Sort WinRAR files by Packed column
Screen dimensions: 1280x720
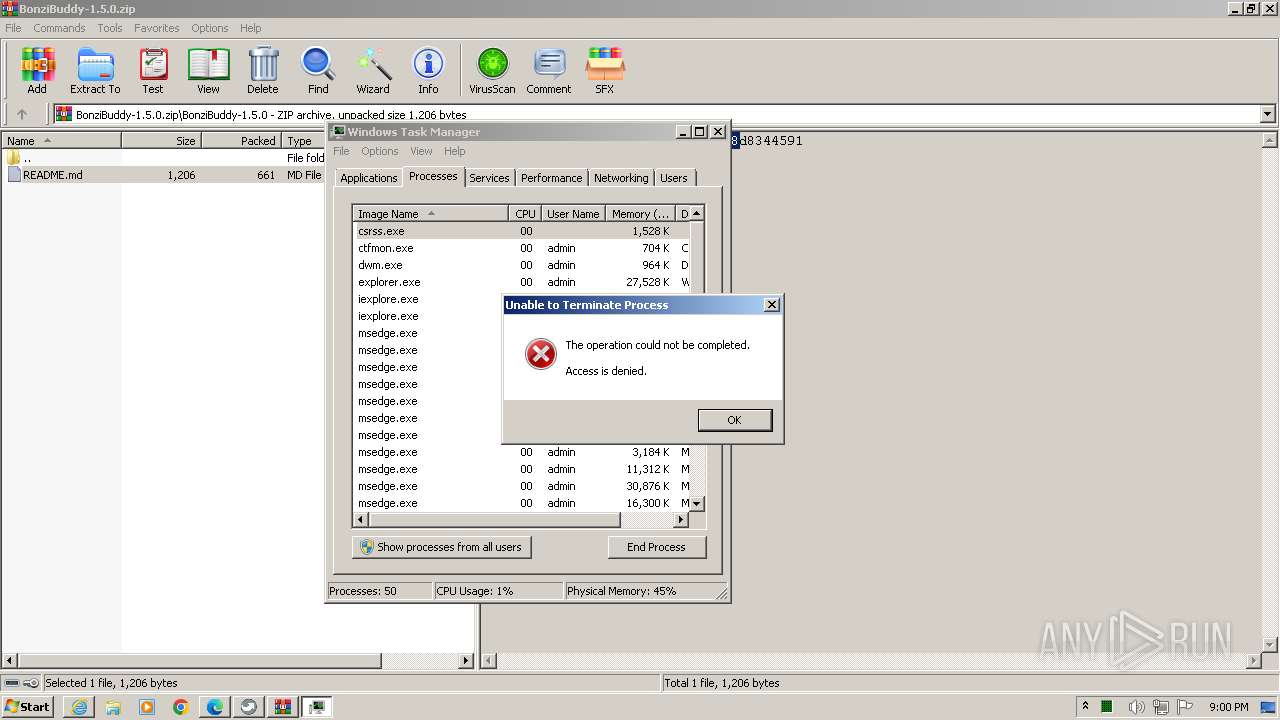(241, 141)
